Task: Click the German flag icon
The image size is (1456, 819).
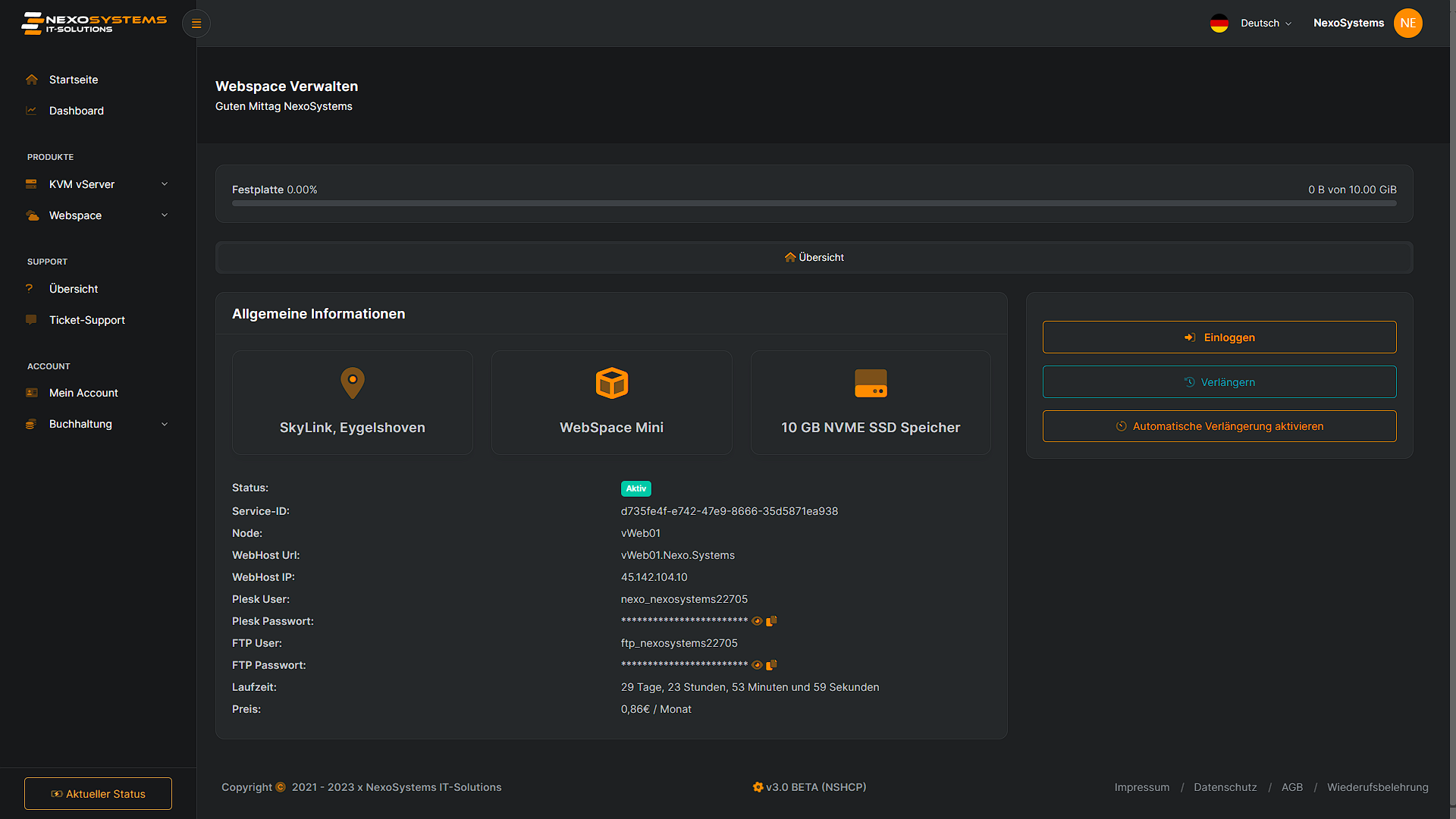Action: (x=1219, y=24)
